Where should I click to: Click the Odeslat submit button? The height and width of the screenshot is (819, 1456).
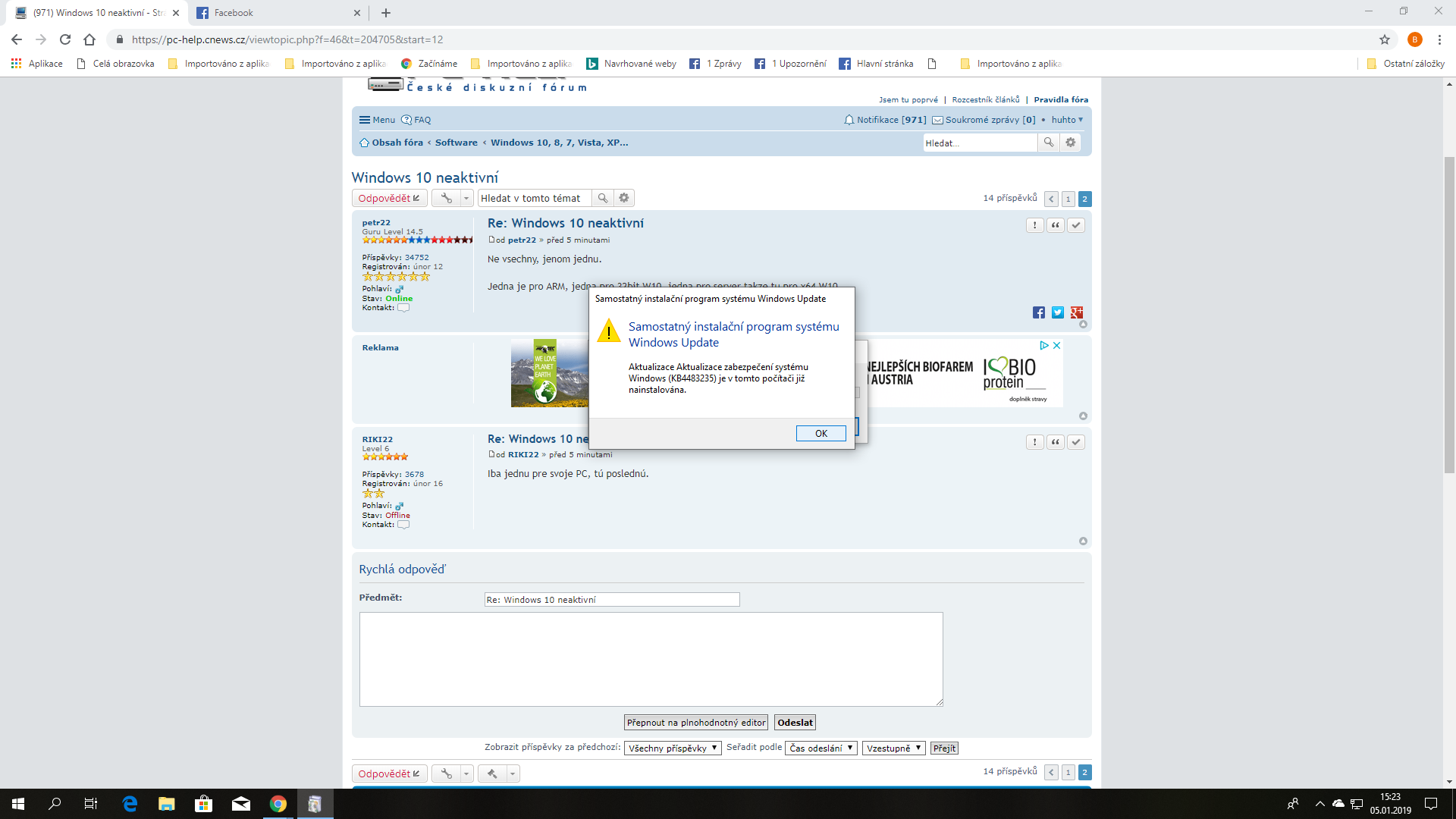(794, 723)
